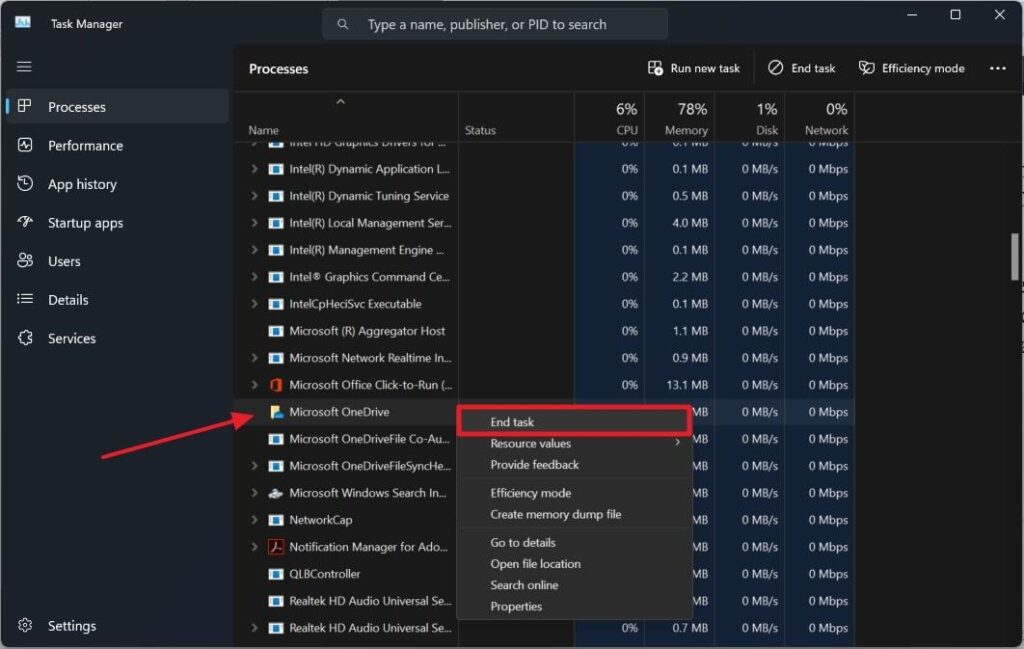This screenshot has height=649, width=1024.
Task: Click the Run new task button
Action: click(x=694, y=68)
